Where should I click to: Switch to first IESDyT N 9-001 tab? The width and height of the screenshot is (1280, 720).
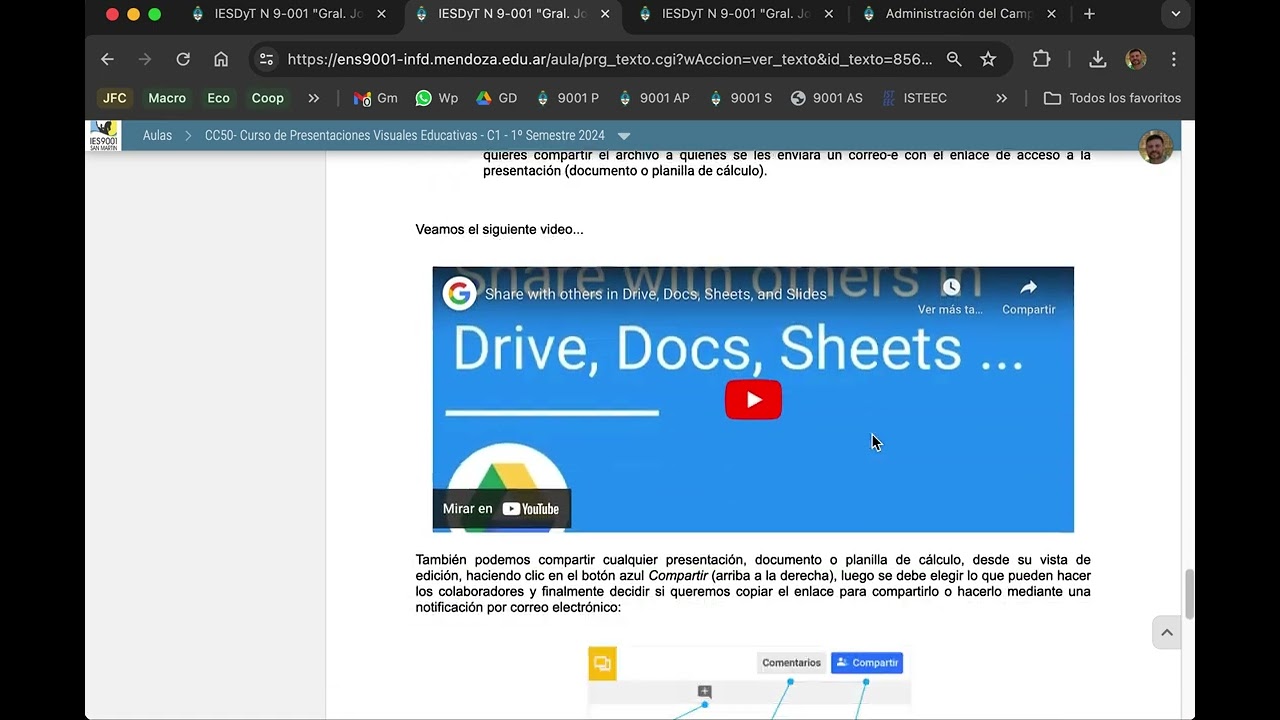pos(288,14)
